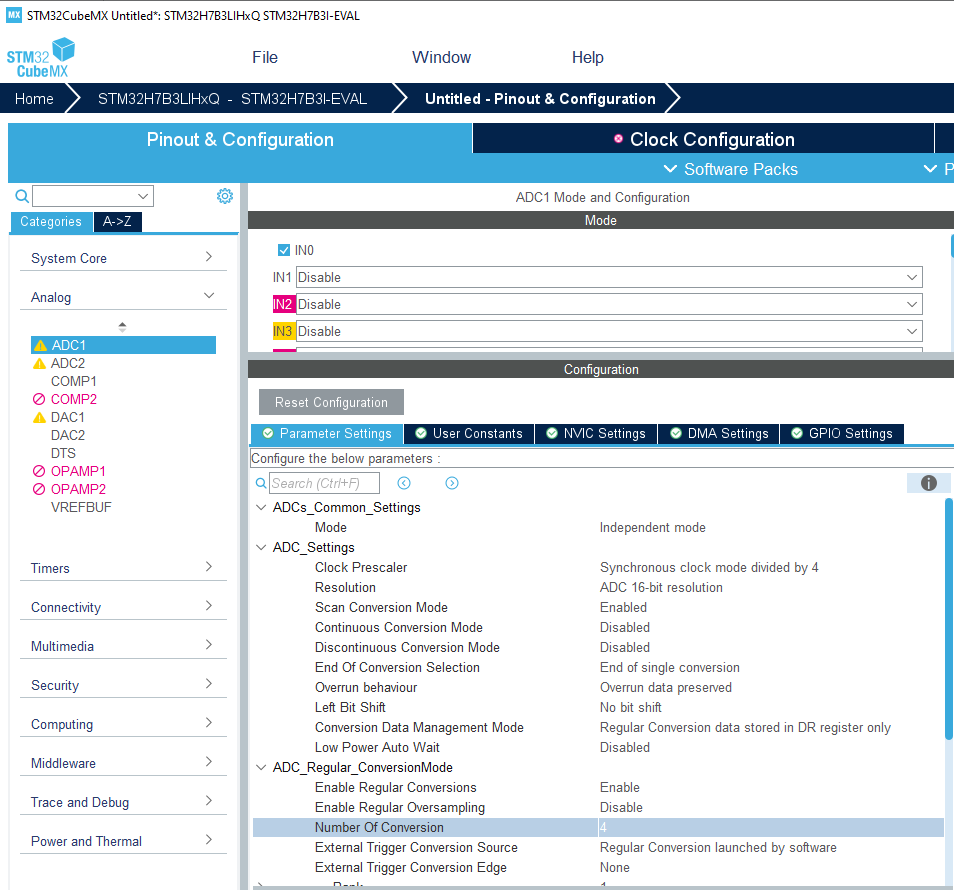
Task: Go to Home in the breadcrumb
Action: [34, 99]
